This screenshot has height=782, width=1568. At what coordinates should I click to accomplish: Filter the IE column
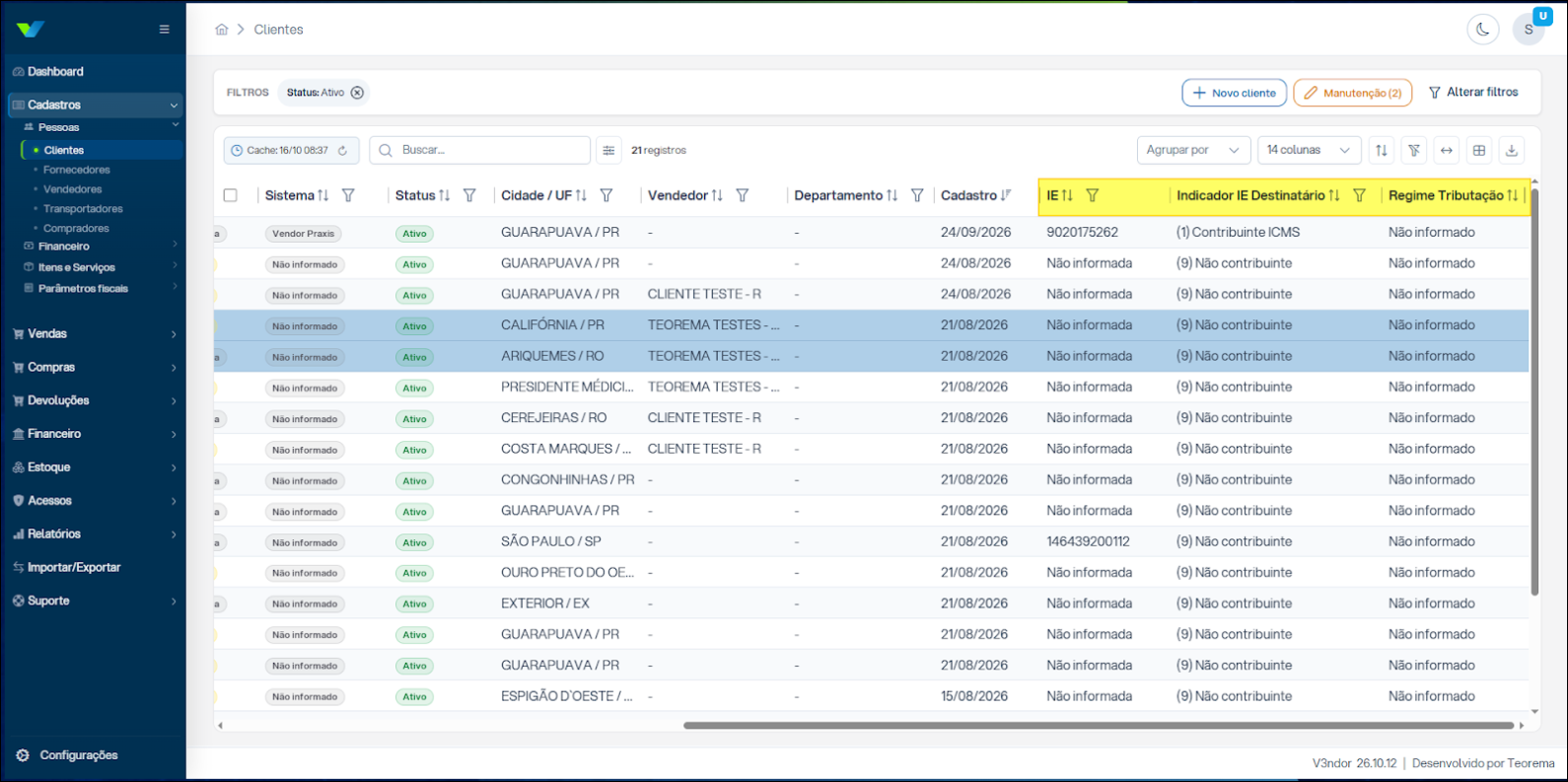pyautogui.click(x=1093, y=195)
